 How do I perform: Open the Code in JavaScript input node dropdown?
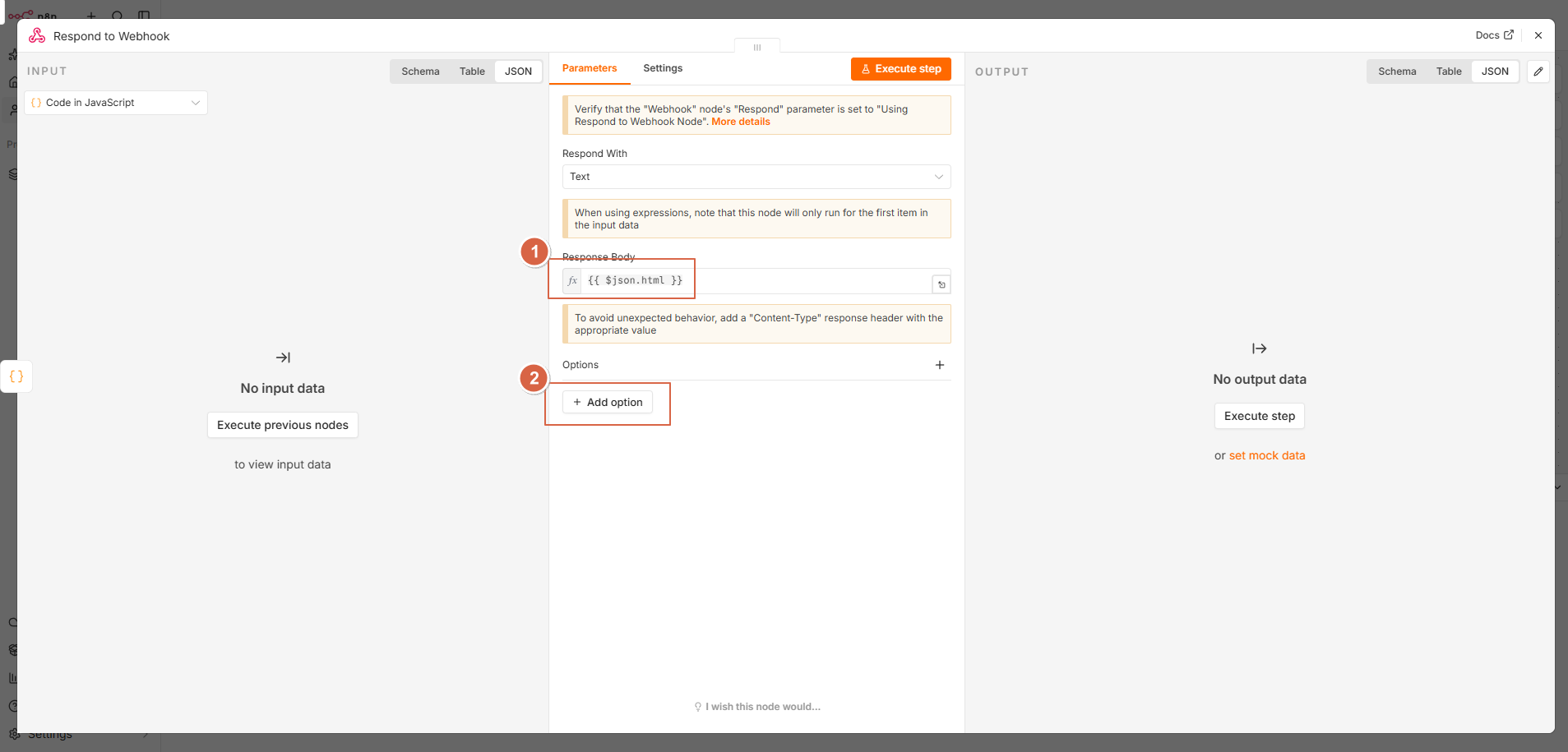click(116, 103)
